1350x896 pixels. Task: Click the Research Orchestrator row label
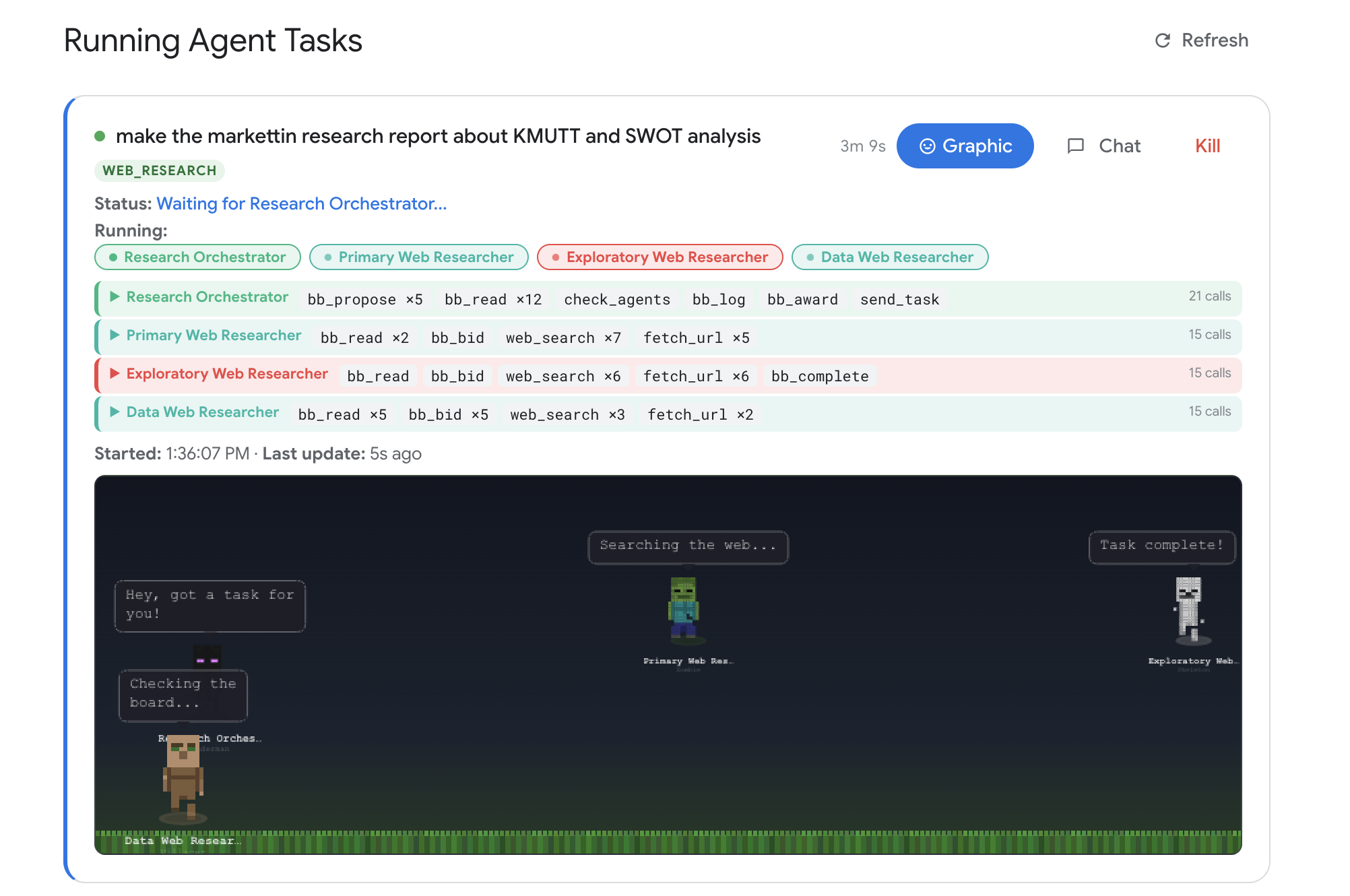pos(207,297)
